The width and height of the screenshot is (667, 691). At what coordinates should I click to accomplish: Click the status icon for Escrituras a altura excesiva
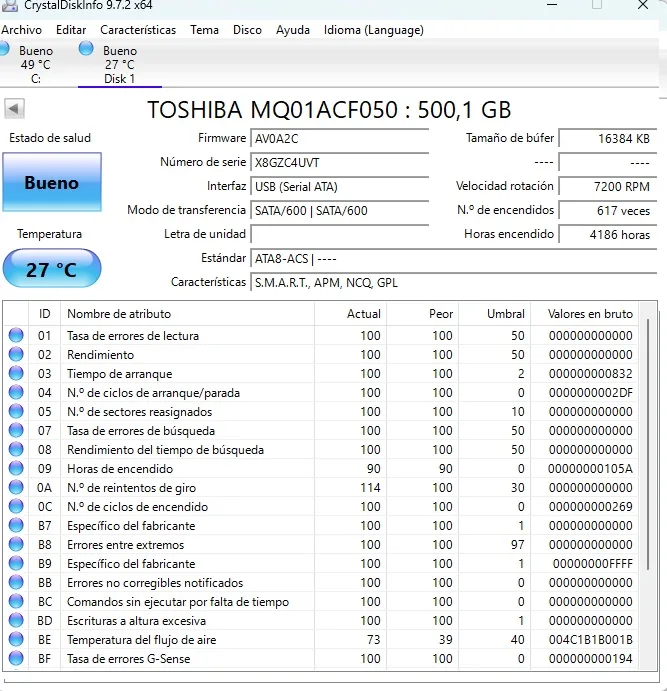click(x=16, y=620)
